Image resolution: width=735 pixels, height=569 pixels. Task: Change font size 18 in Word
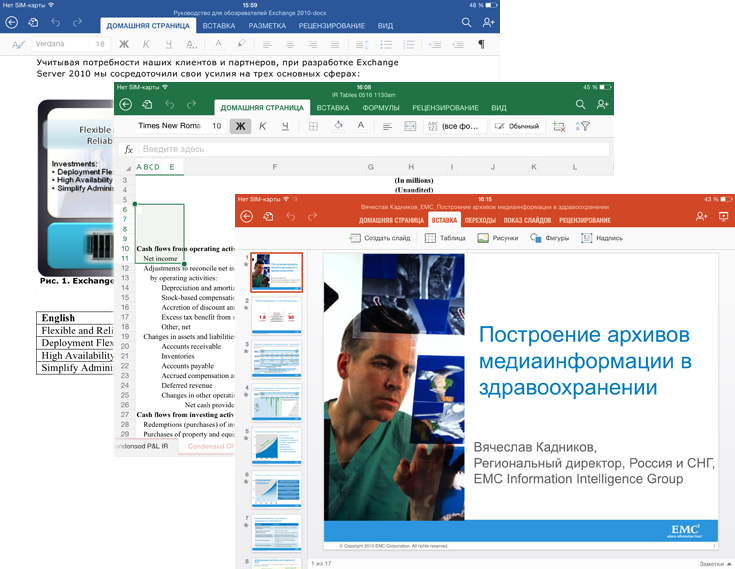tap(100, 44)
